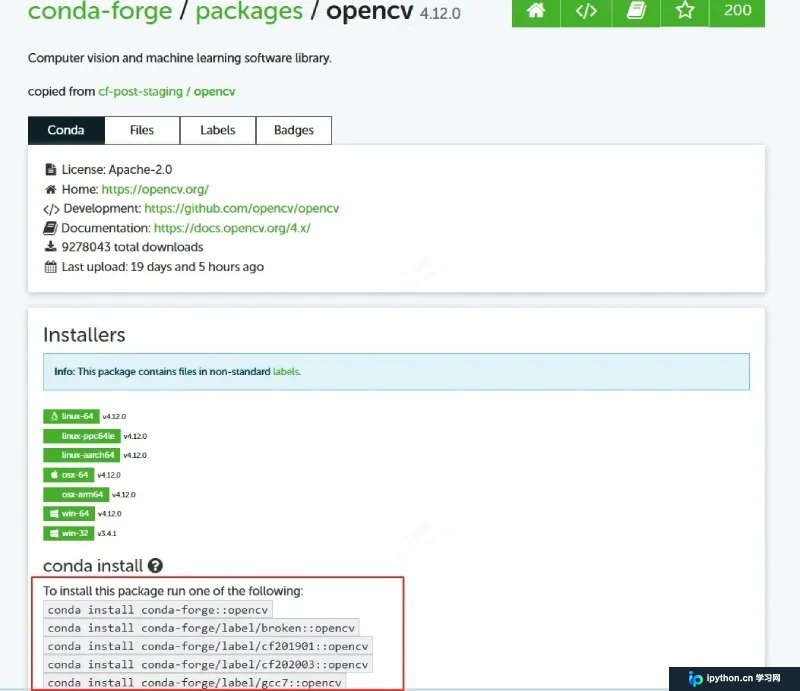800x691 pixels.
Task: Select the linux-aarch64 installer badge
Action: [x=82, y=455]
